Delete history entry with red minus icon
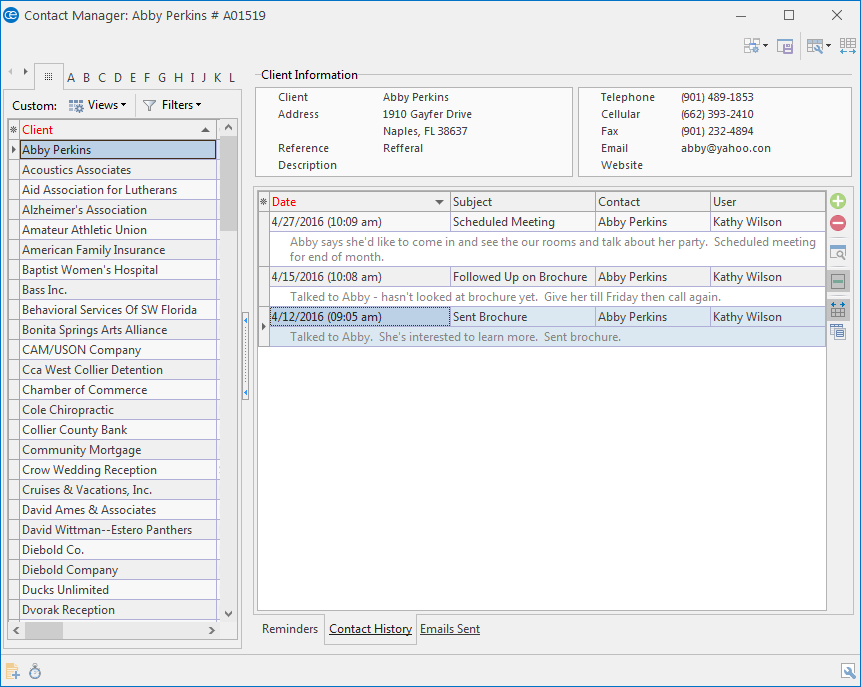 [x=837, y=223]
